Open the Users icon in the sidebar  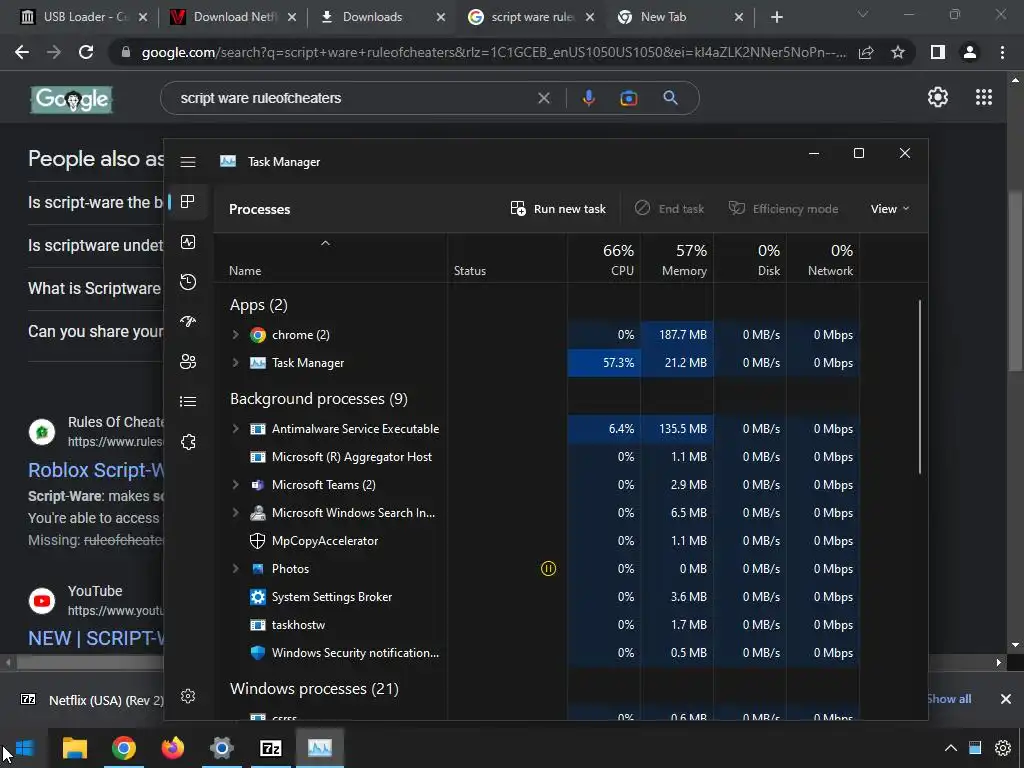188,362
